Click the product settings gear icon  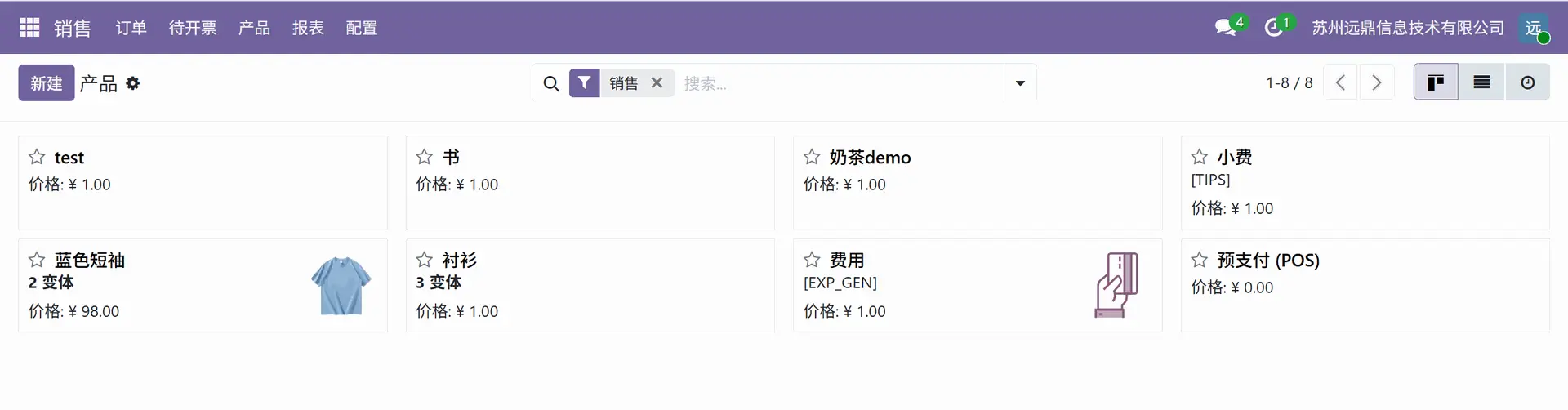(x=133, y=83)
